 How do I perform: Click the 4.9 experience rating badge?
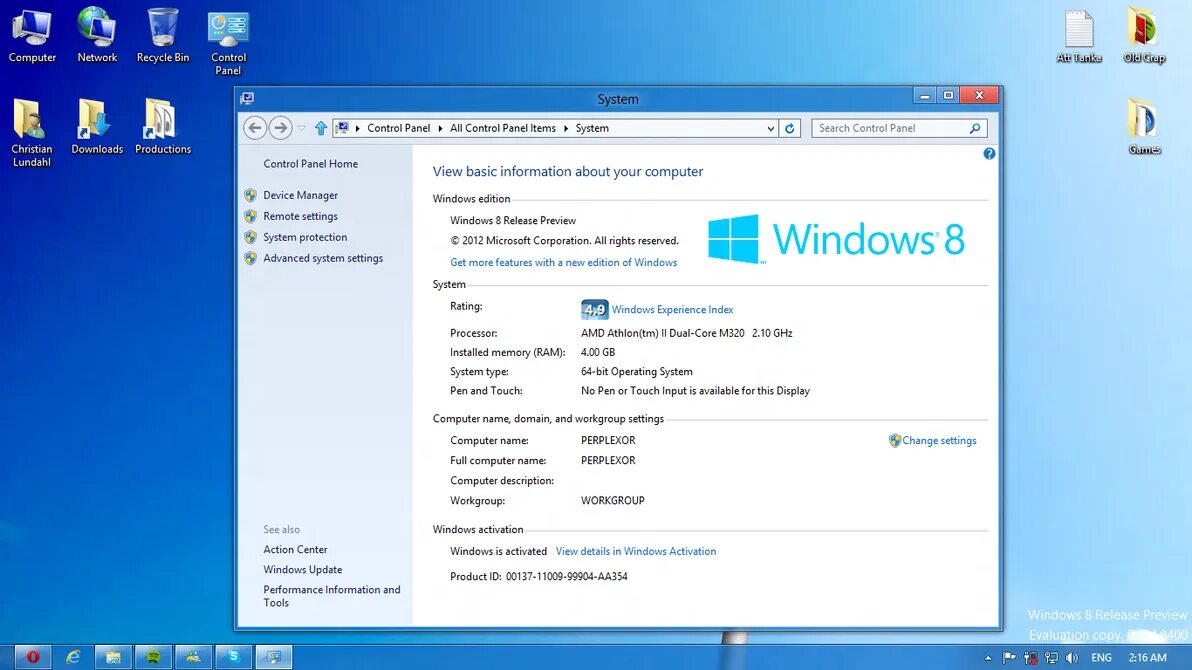[x=594, y=310]
